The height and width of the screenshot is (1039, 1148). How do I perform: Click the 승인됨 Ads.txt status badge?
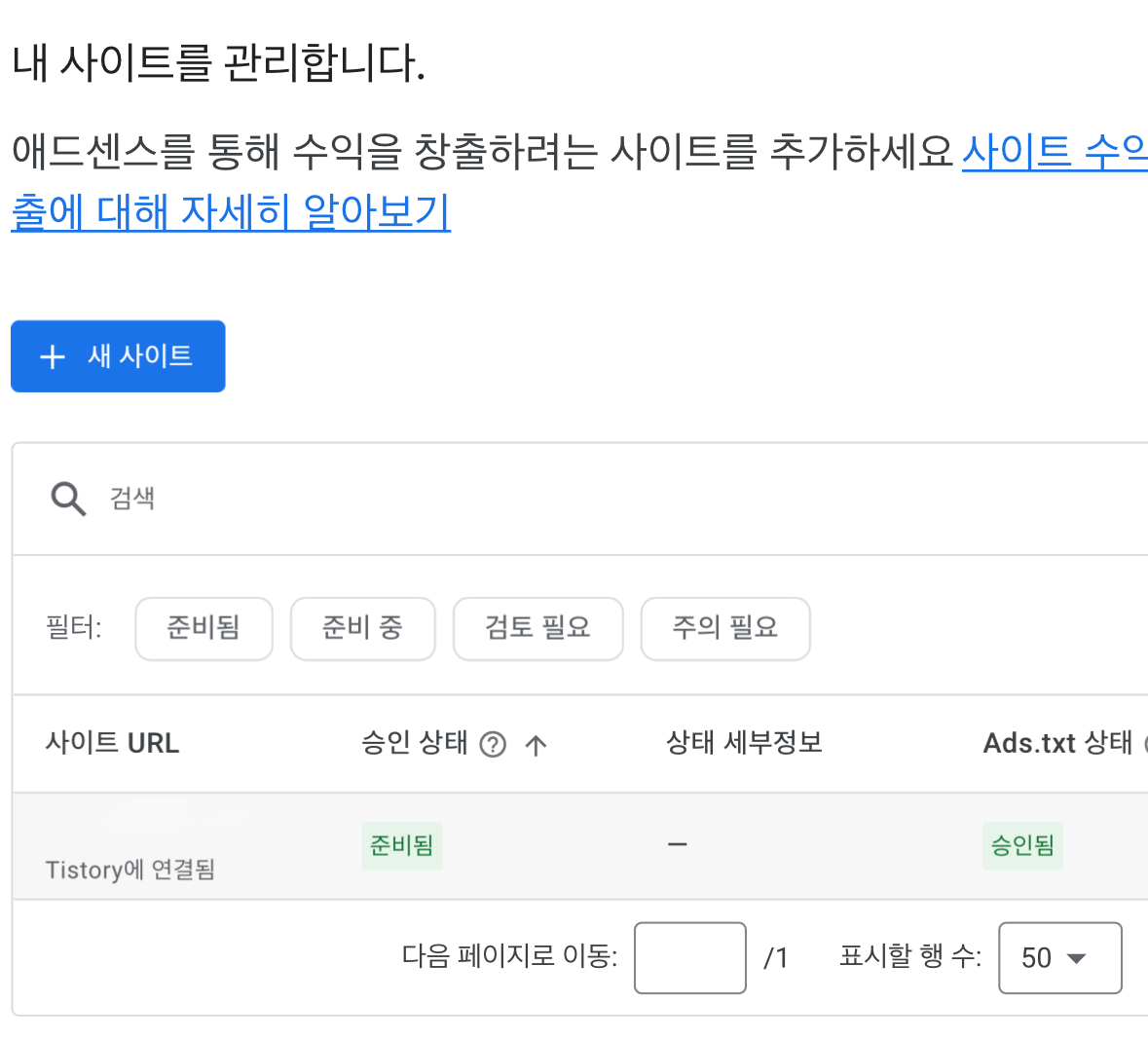[1022, 847]
